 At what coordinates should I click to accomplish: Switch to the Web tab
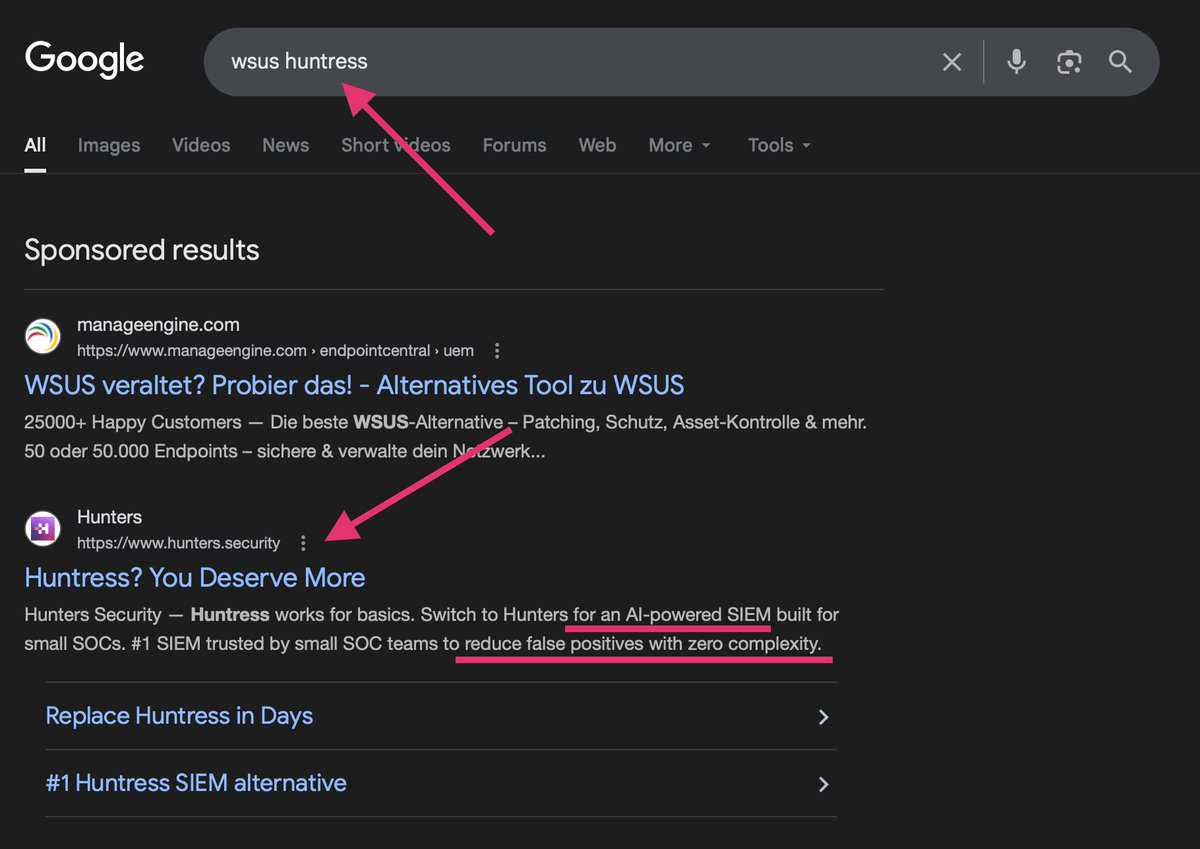(597, 145)
